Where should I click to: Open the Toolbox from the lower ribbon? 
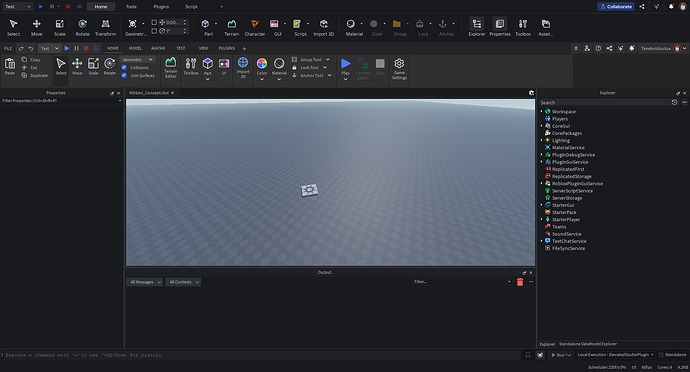[191, 66]
